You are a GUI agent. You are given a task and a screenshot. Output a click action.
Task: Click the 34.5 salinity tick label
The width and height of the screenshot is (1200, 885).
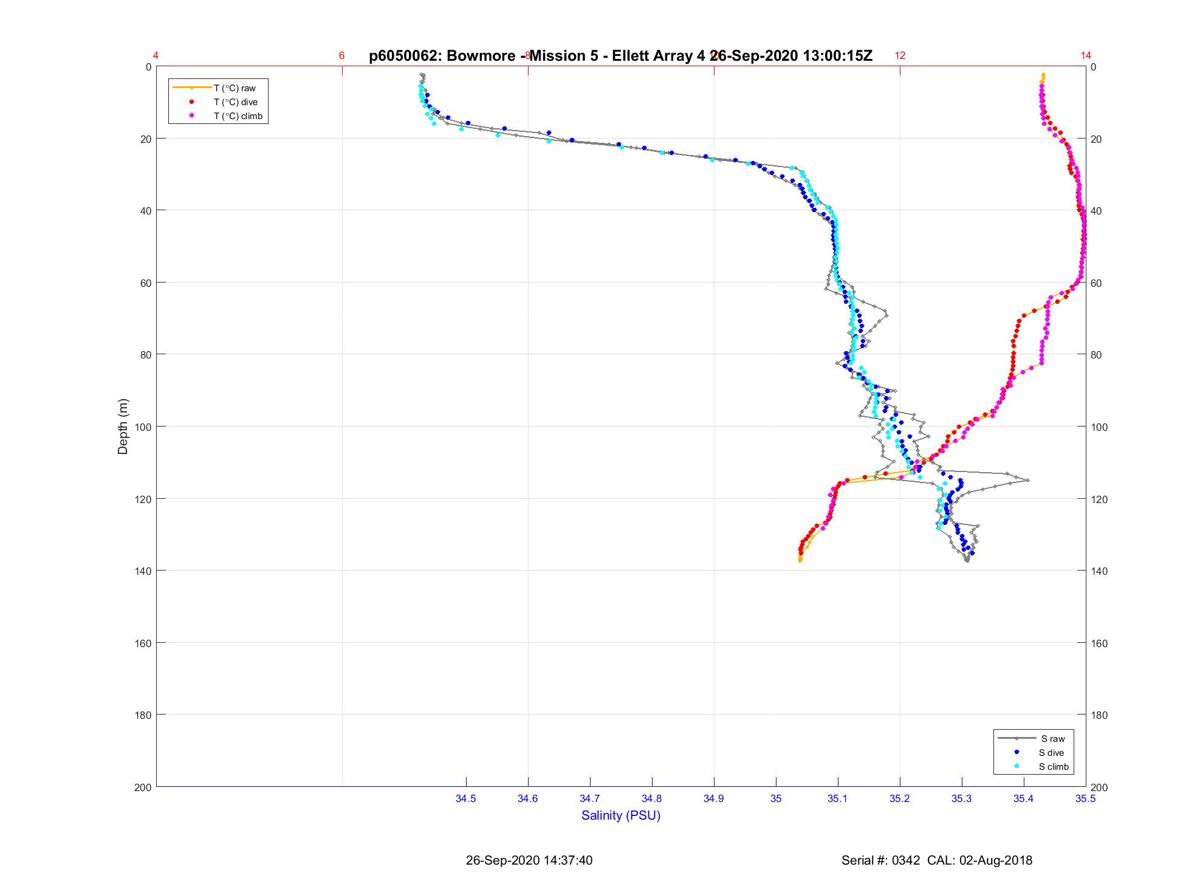click(466, 798)
